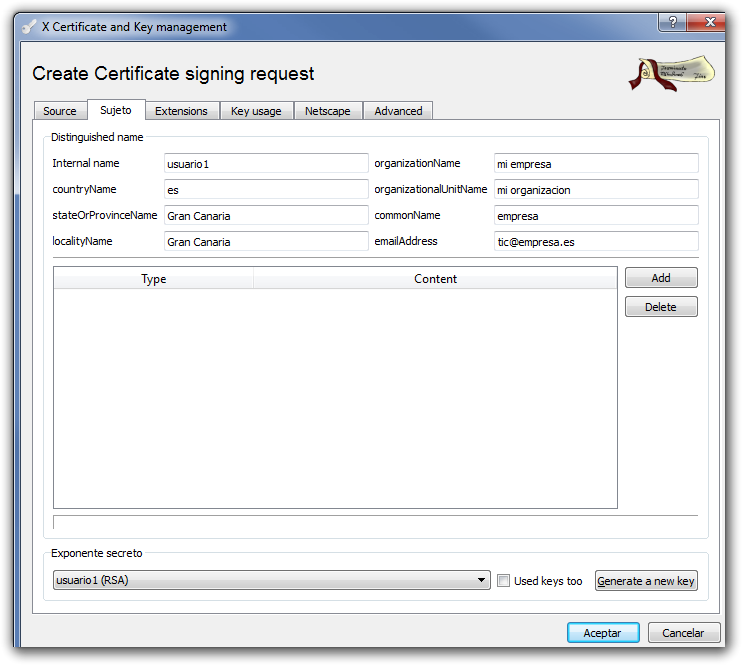Open the Extensions tab
742x666 pixels.
(181, 111)
